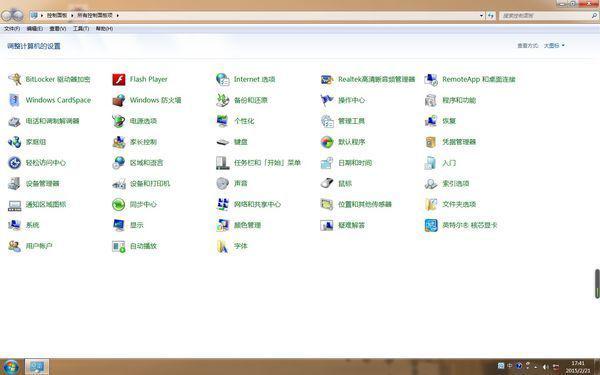Expand the 大图标 view-by dropdown
Image resolution: width=600 pixels, height=375 pixels.
click(554, 46)
